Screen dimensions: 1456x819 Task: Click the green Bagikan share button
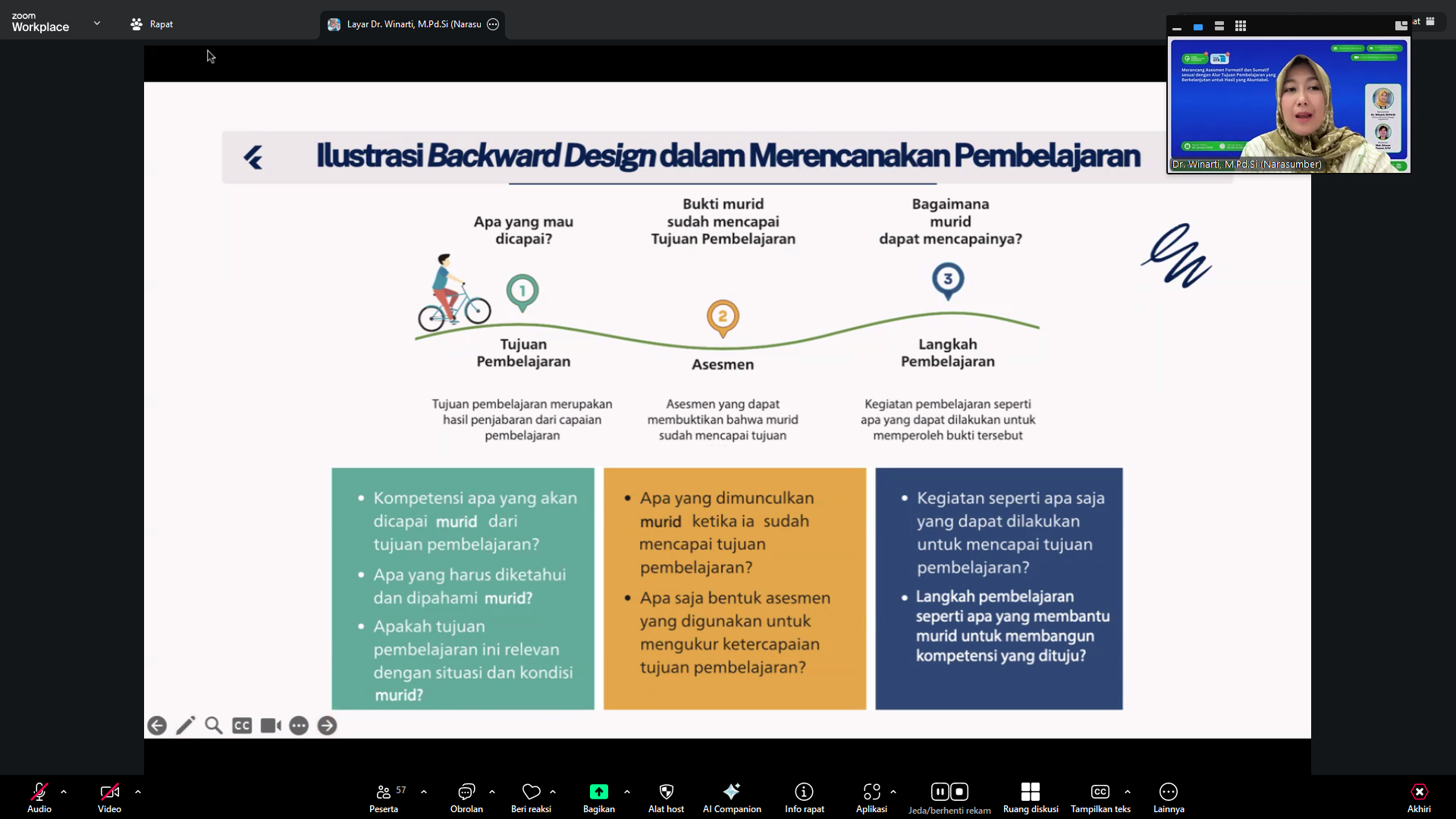[599, 797]
